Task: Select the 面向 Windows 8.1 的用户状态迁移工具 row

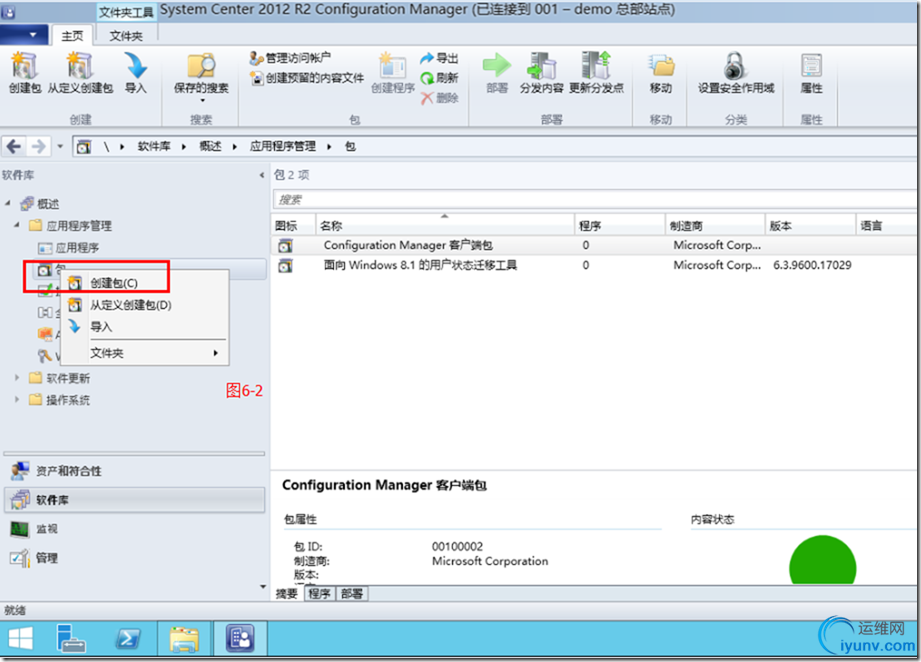Action: [x=594, y=265]
